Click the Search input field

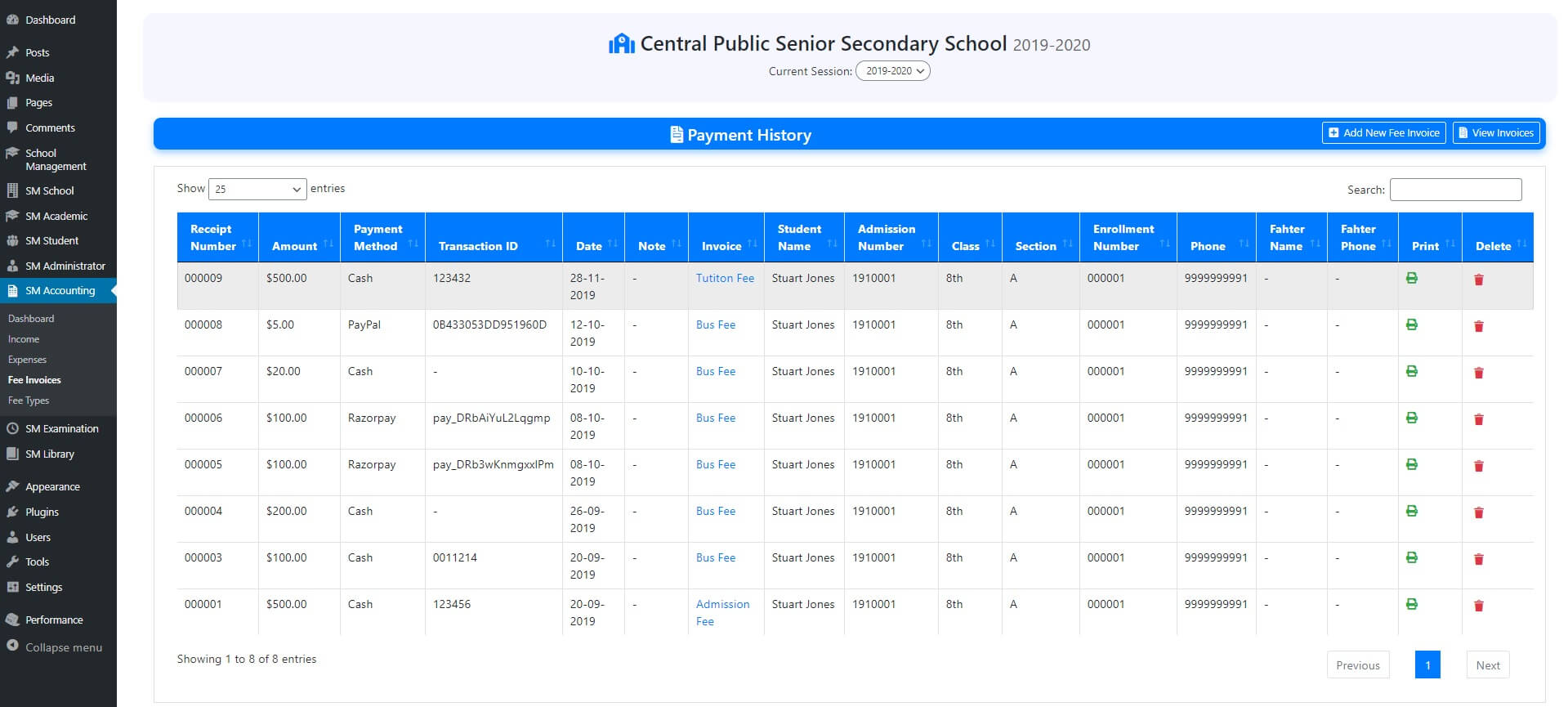click(x=1455, y=190)
